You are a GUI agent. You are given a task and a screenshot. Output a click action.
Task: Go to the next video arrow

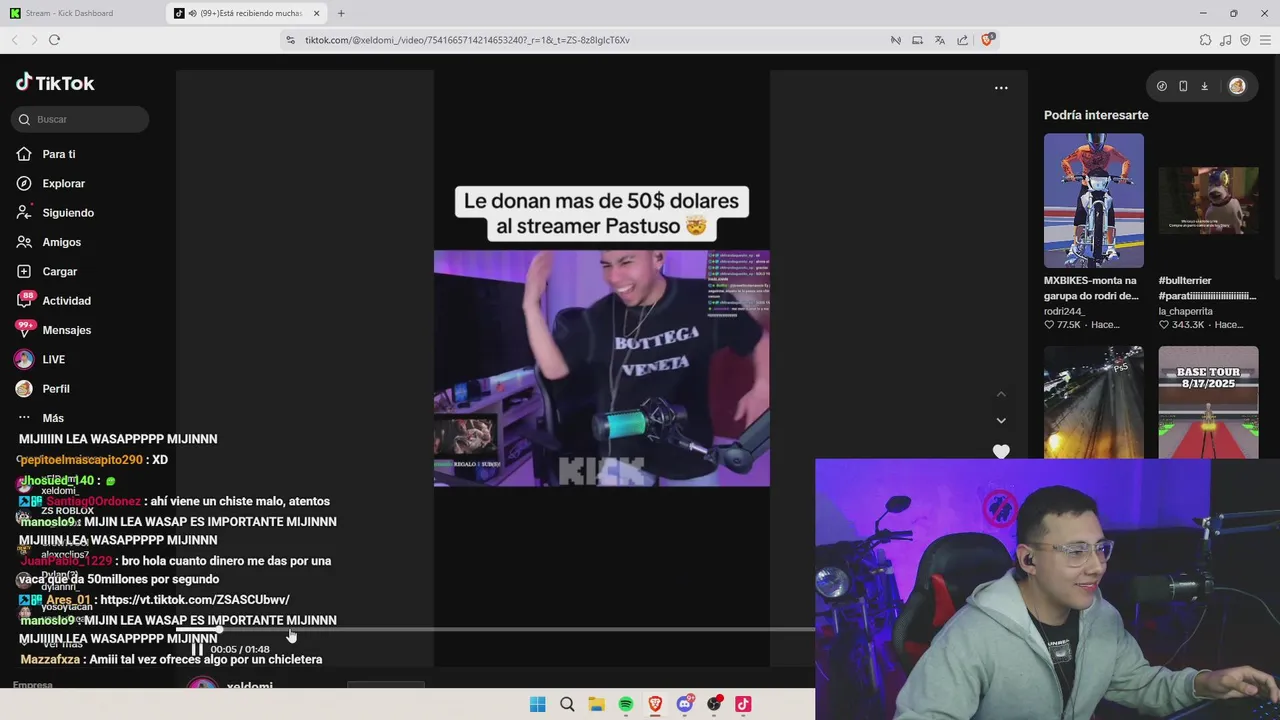click(1001, 421)
